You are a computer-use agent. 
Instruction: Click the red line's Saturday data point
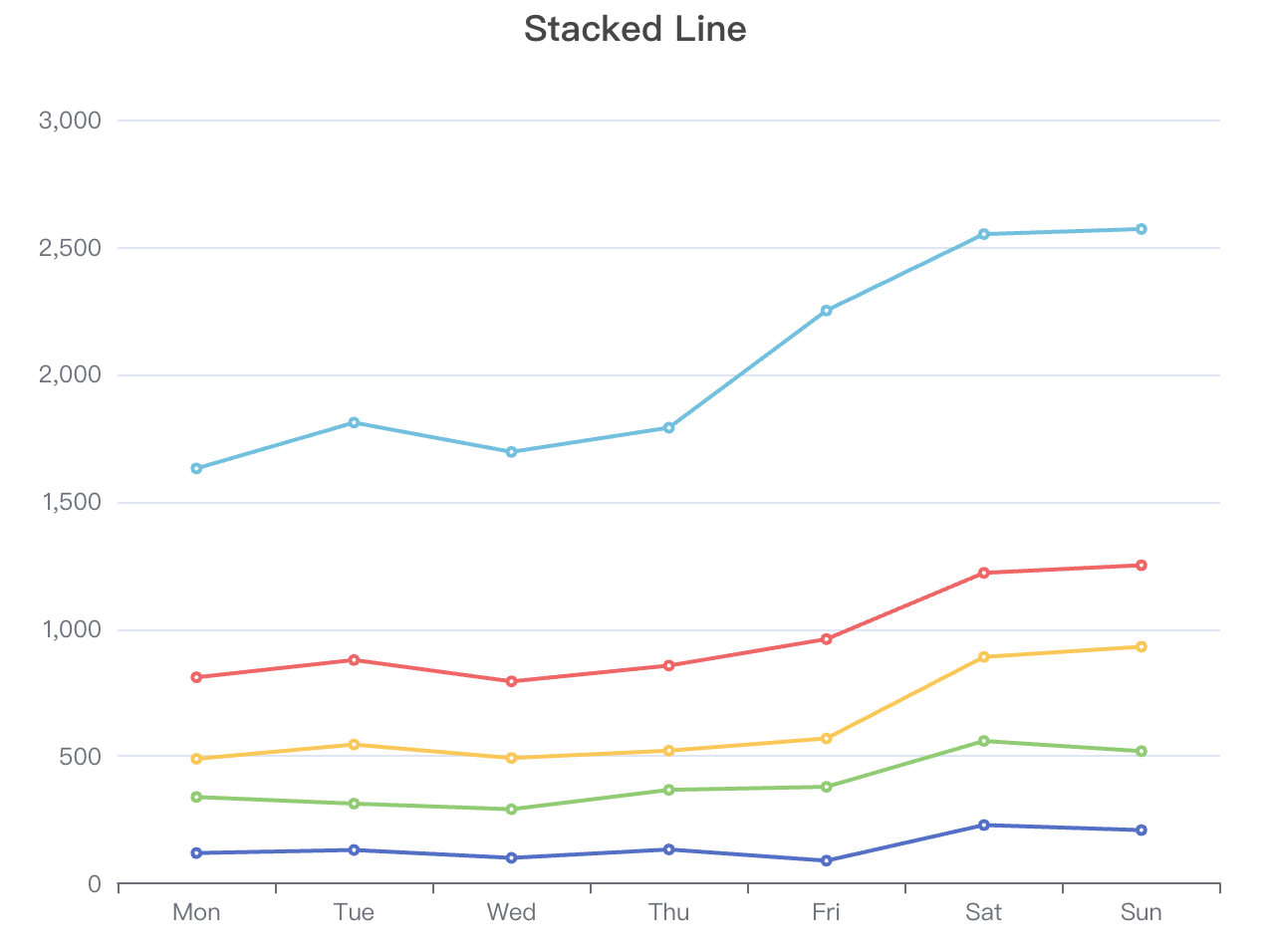coord(984,573)
